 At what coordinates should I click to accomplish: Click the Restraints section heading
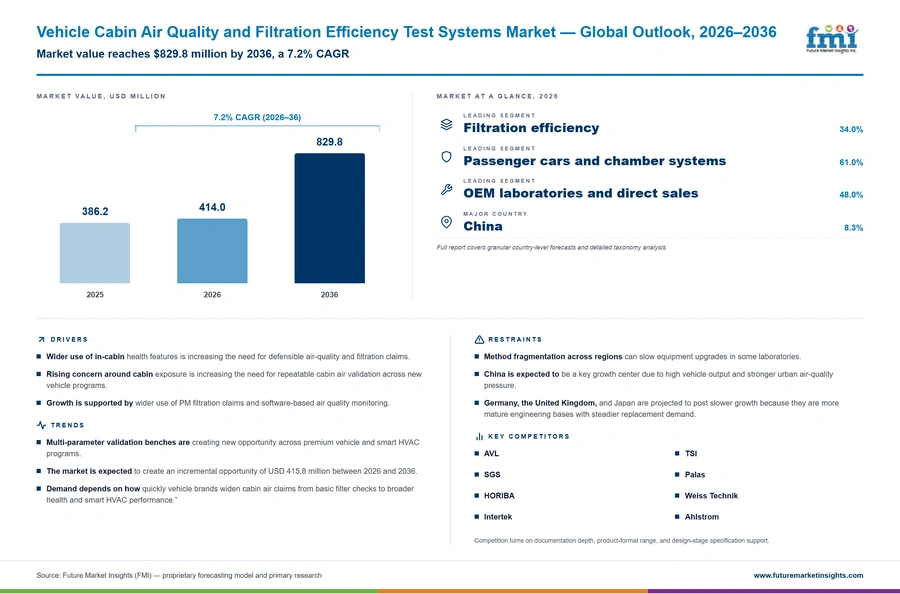pos(515,340)
